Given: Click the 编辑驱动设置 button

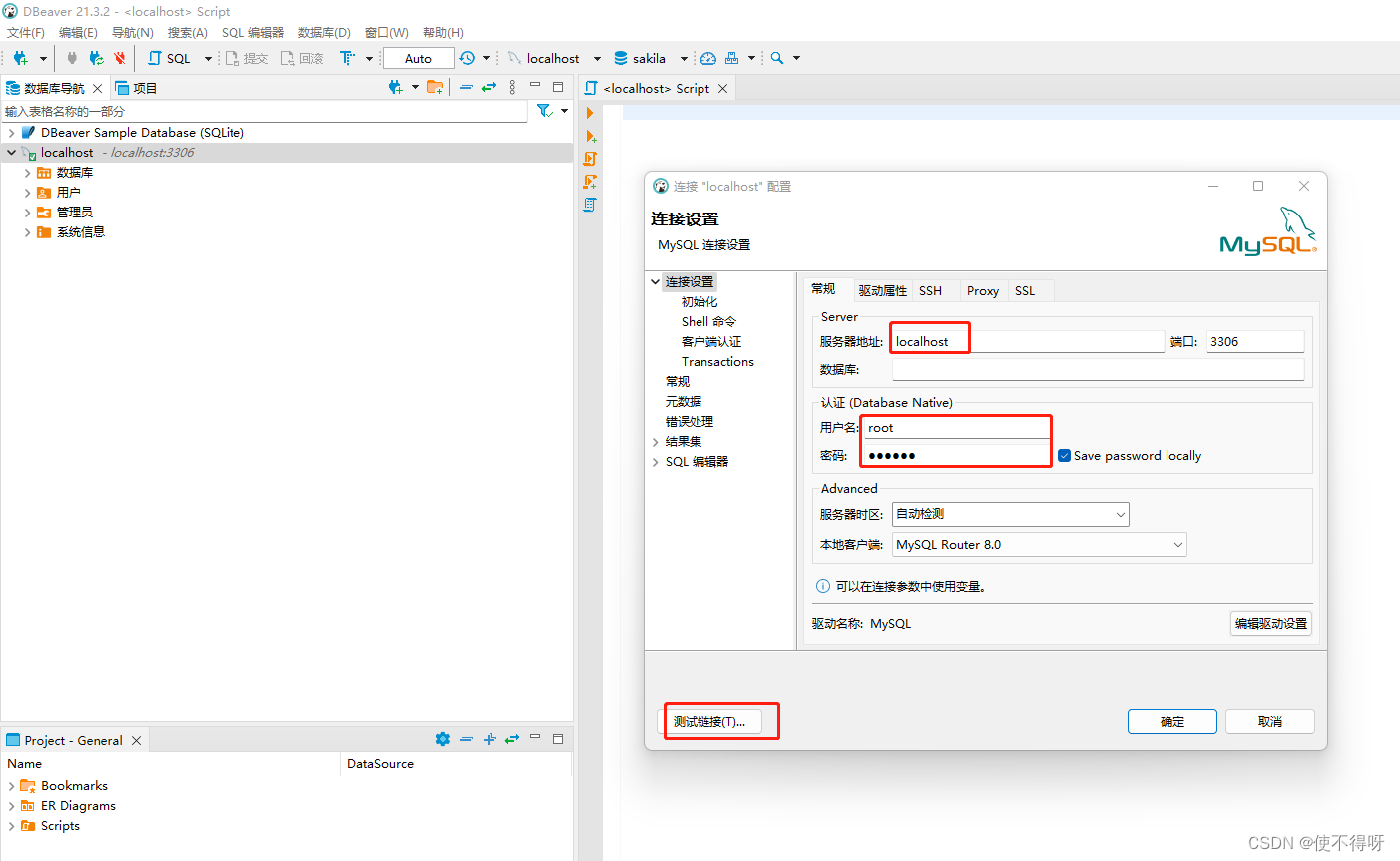Looking at the screenshot, I should (1270, 623).
